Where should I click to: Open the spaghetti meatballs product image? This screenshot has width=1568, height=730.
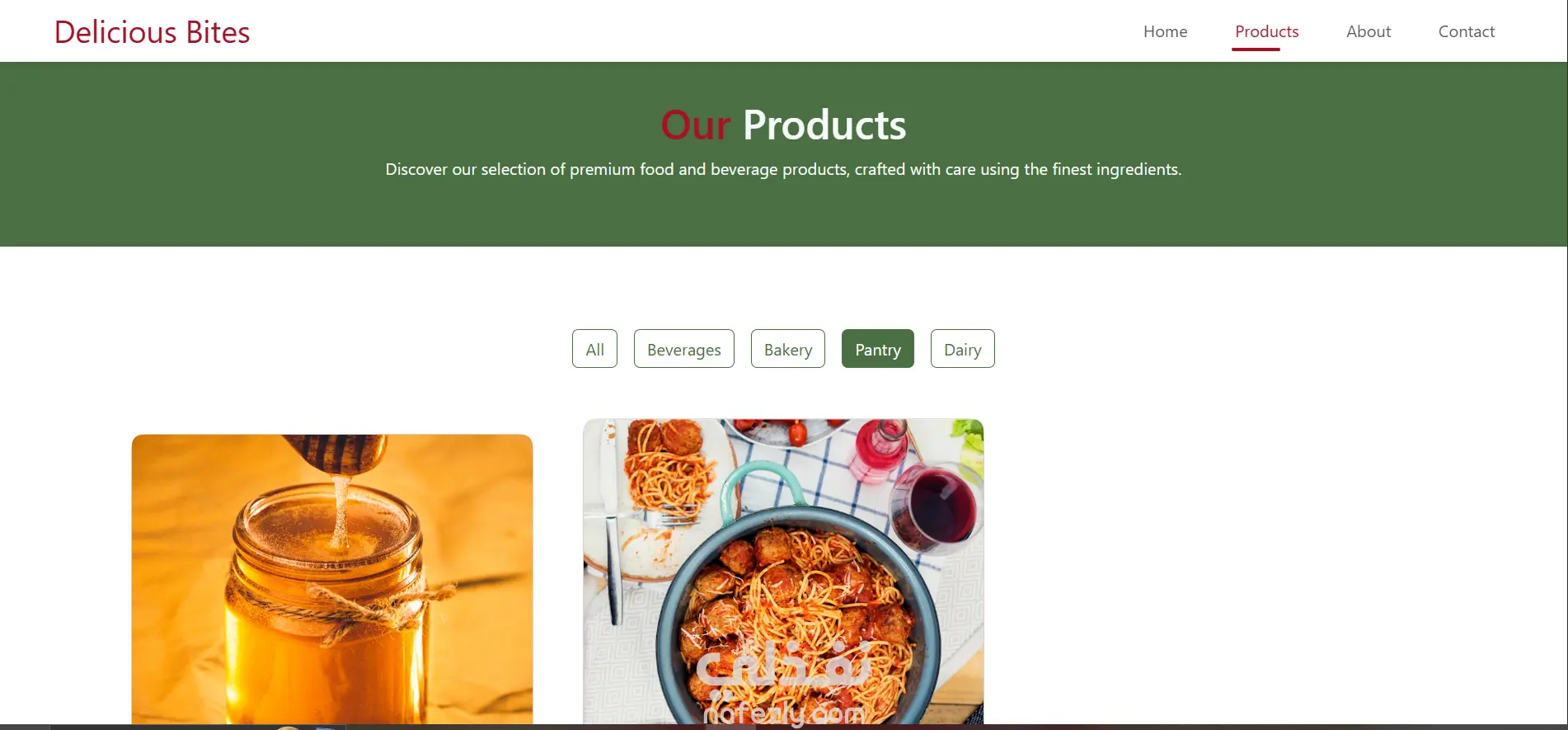[783, 572]
